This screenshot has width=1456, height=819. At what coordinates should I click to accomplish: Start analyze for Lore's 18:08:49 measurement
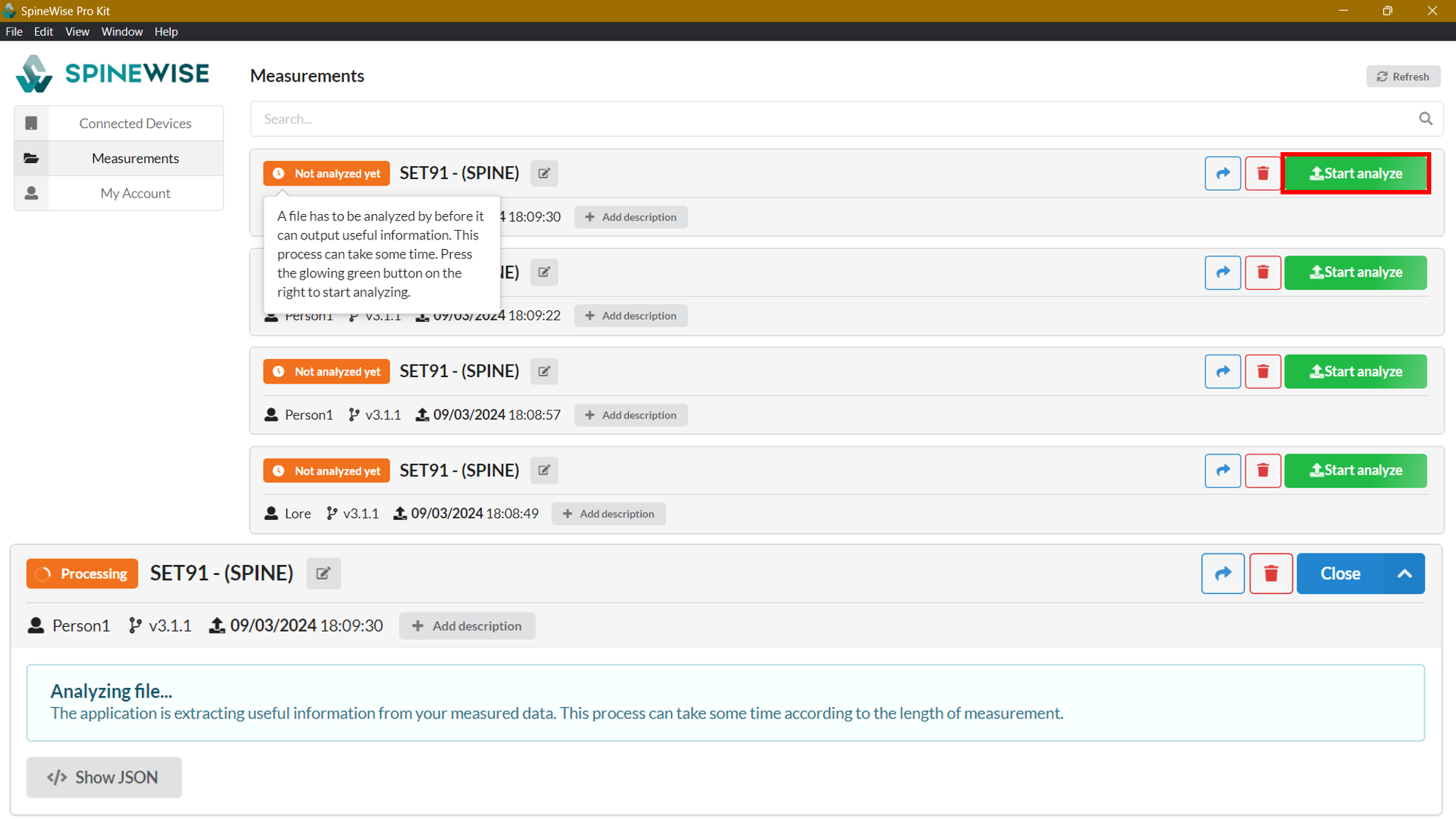pyautogui.click(x=1356, y=470)
